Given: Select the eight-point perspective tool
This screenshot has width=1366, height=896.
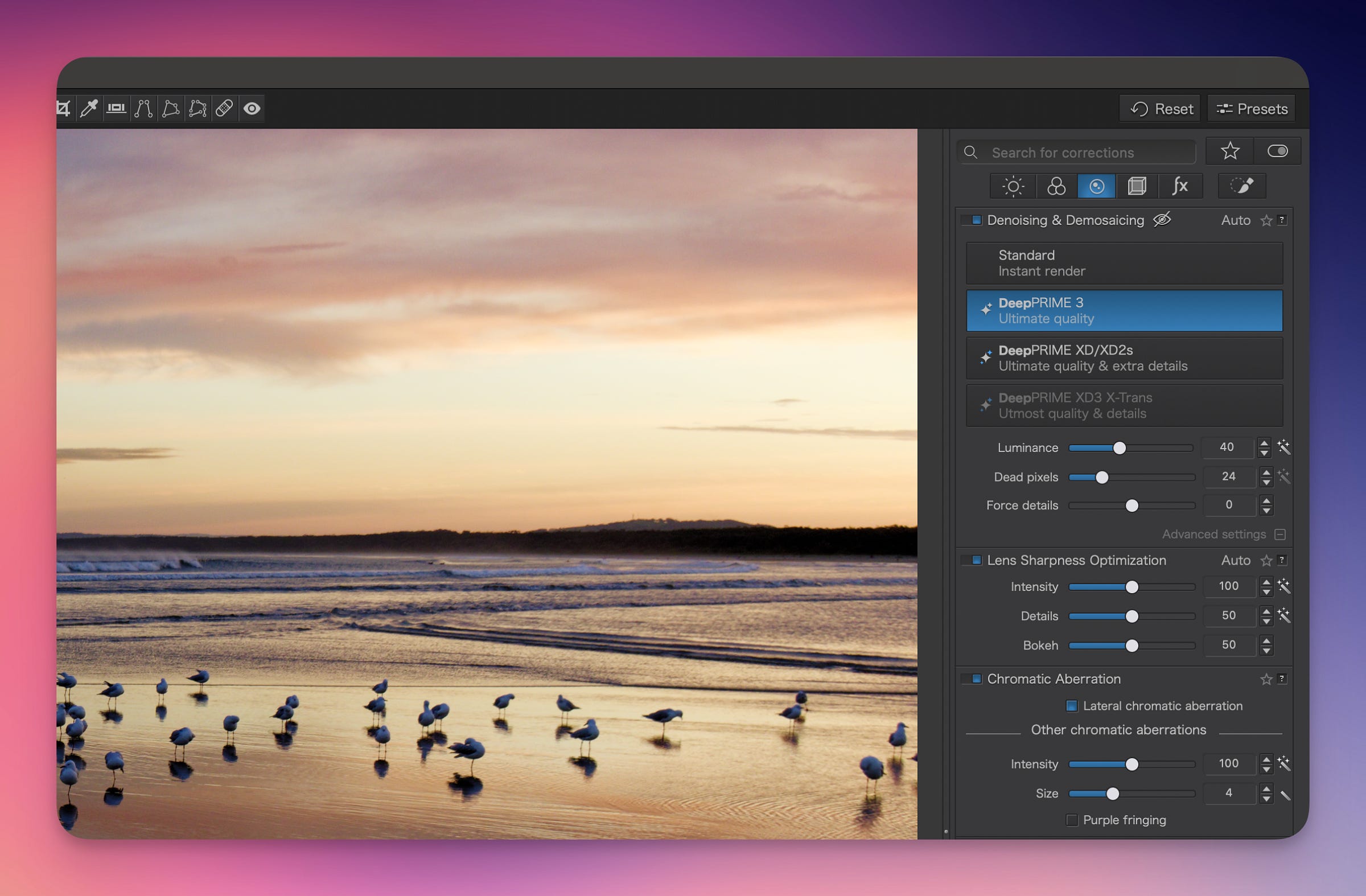Looking at the screenshot, I should pyautogui.click(x=198, y=109).
